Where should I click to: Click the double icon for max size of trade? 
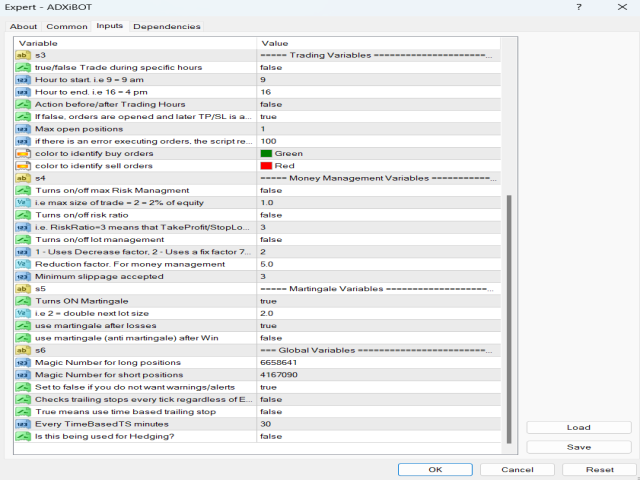point(23,202)
